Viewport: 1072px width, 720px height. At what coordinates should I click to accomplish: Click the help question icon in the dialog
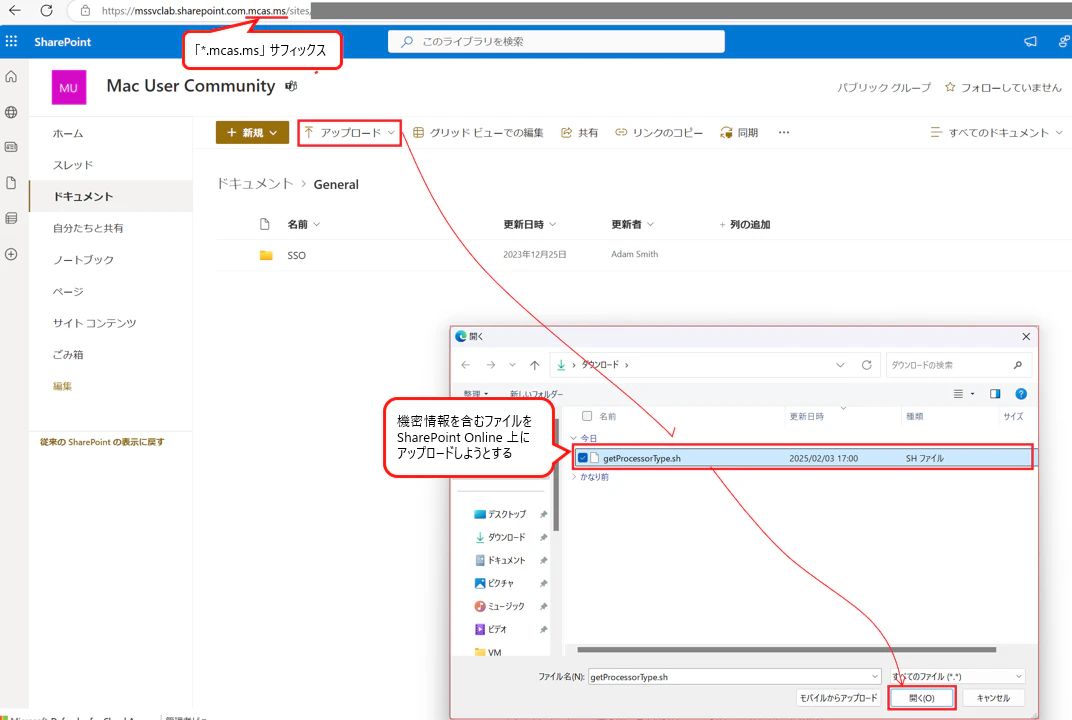[1021, 394]
